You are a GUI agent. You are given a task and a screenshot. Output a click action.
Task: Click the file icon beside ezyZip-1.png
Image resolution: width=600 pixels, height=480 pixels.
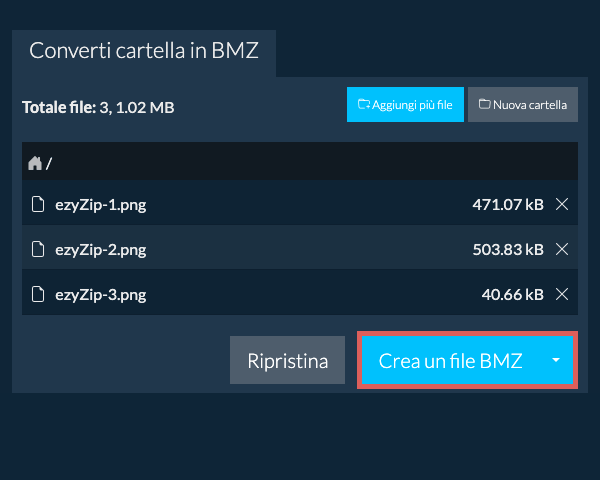tap(38, 204)
